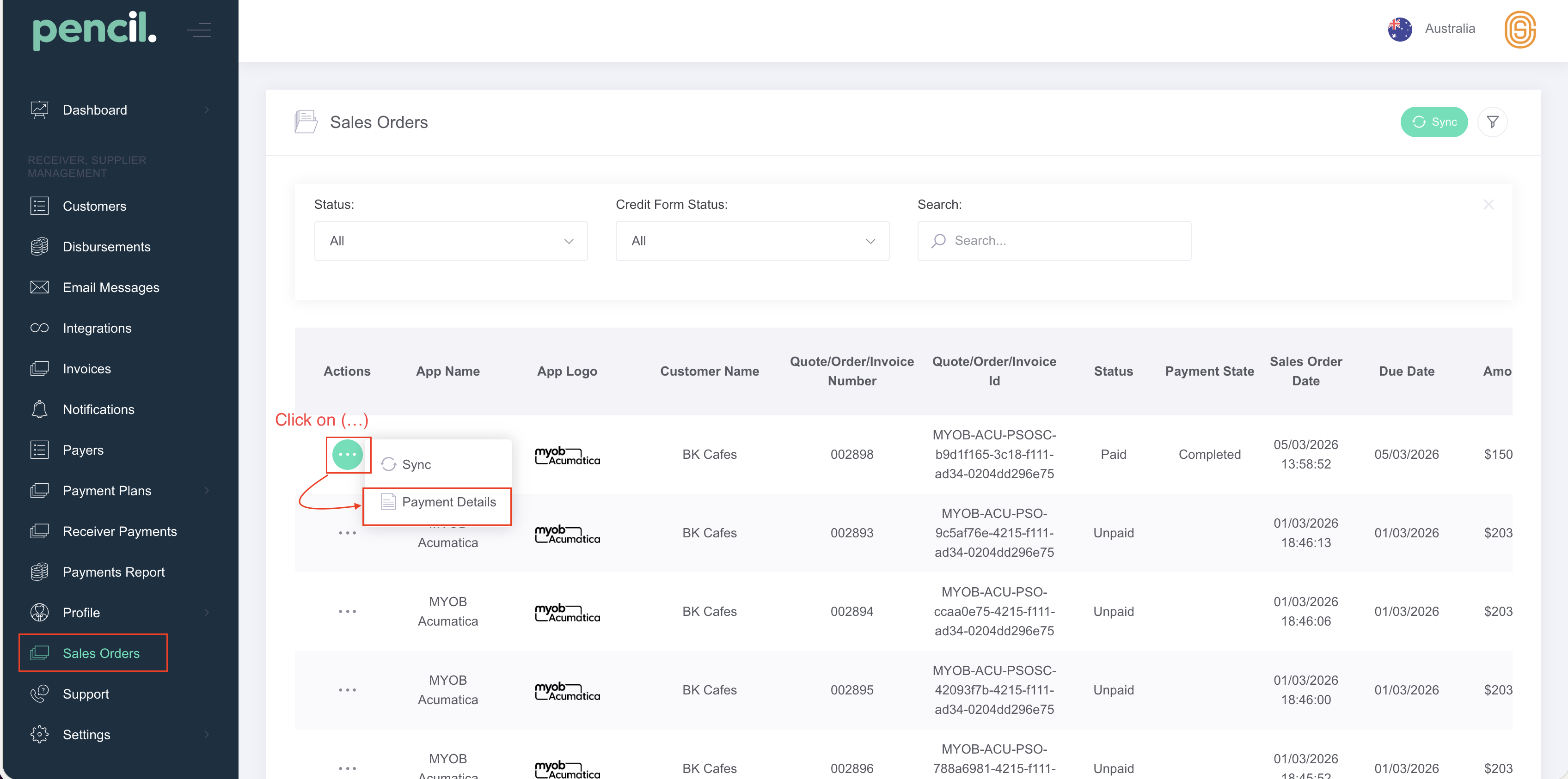Click the Email Messages envelope icon
The width and height of the screenshot is (1568, 779).
(40, 287)
